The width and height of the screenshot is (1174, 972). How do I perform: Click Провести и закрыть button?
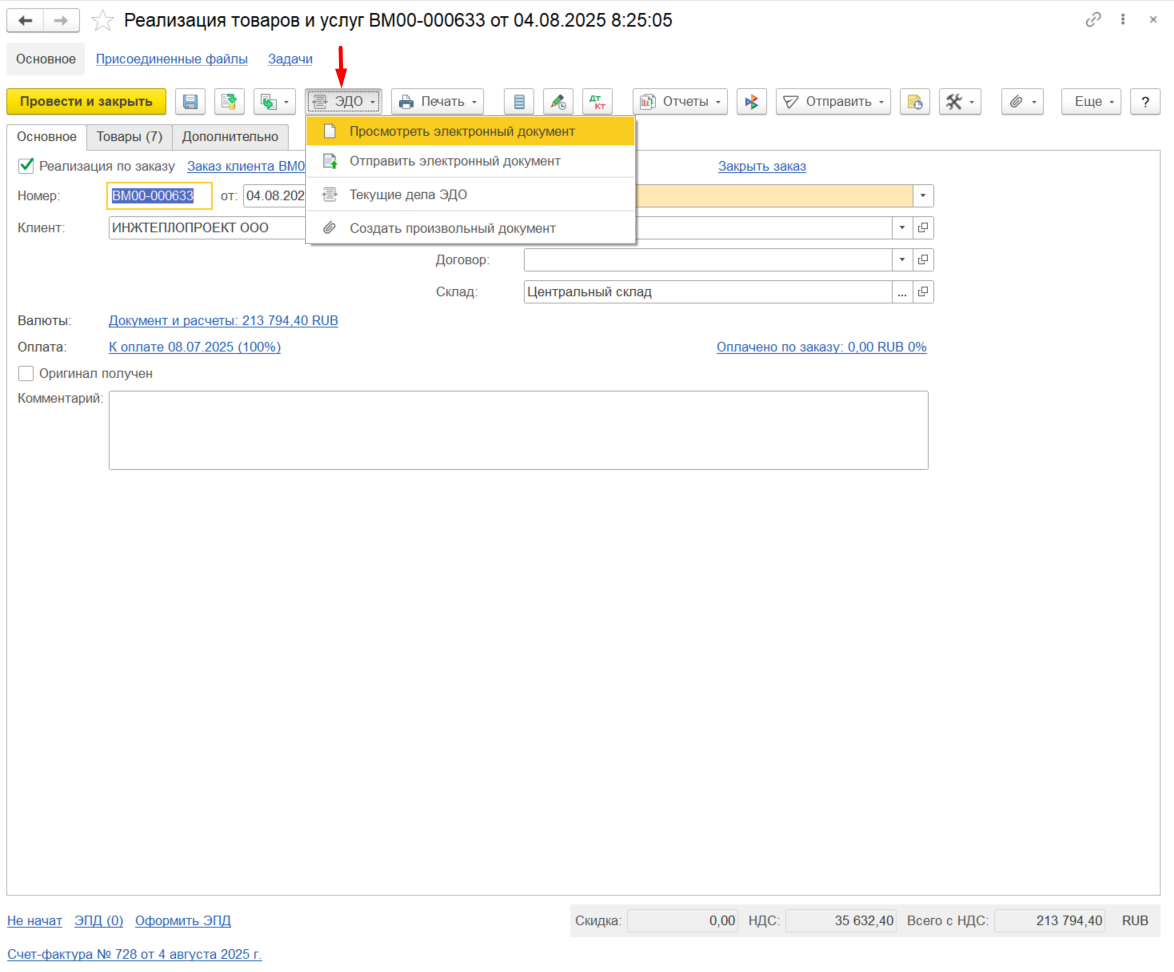pyautogui.click(x=86, y=102)
